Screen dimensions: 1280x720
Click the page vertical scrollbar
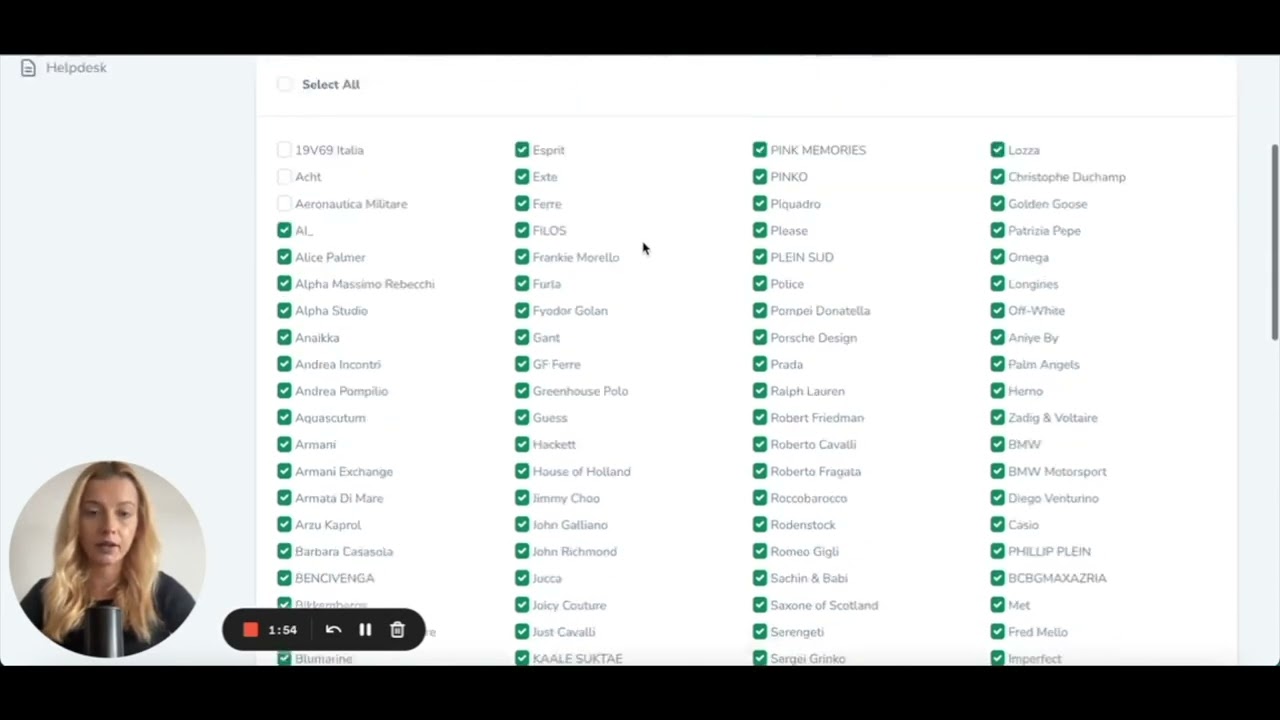(x=1274, y=243)
